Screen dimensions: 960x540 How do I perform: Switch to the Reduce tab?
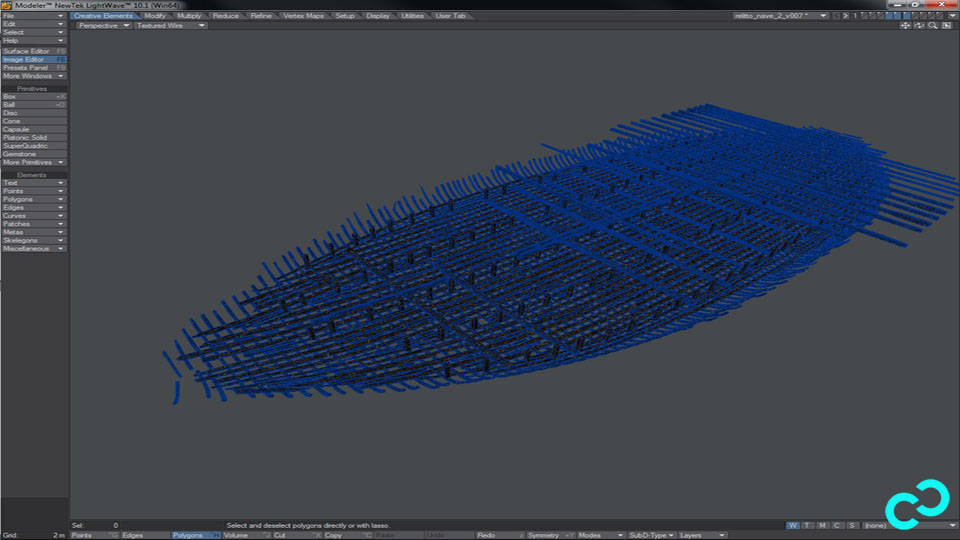click(x=226, y=16)
